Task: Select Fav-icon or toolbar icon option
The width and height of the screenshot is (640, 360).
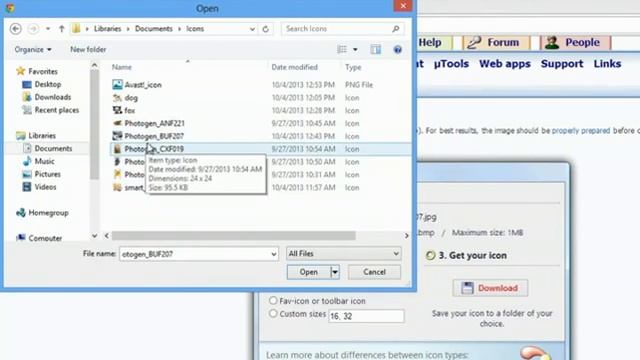Action: pyautogui.click(x=273, y=301)
